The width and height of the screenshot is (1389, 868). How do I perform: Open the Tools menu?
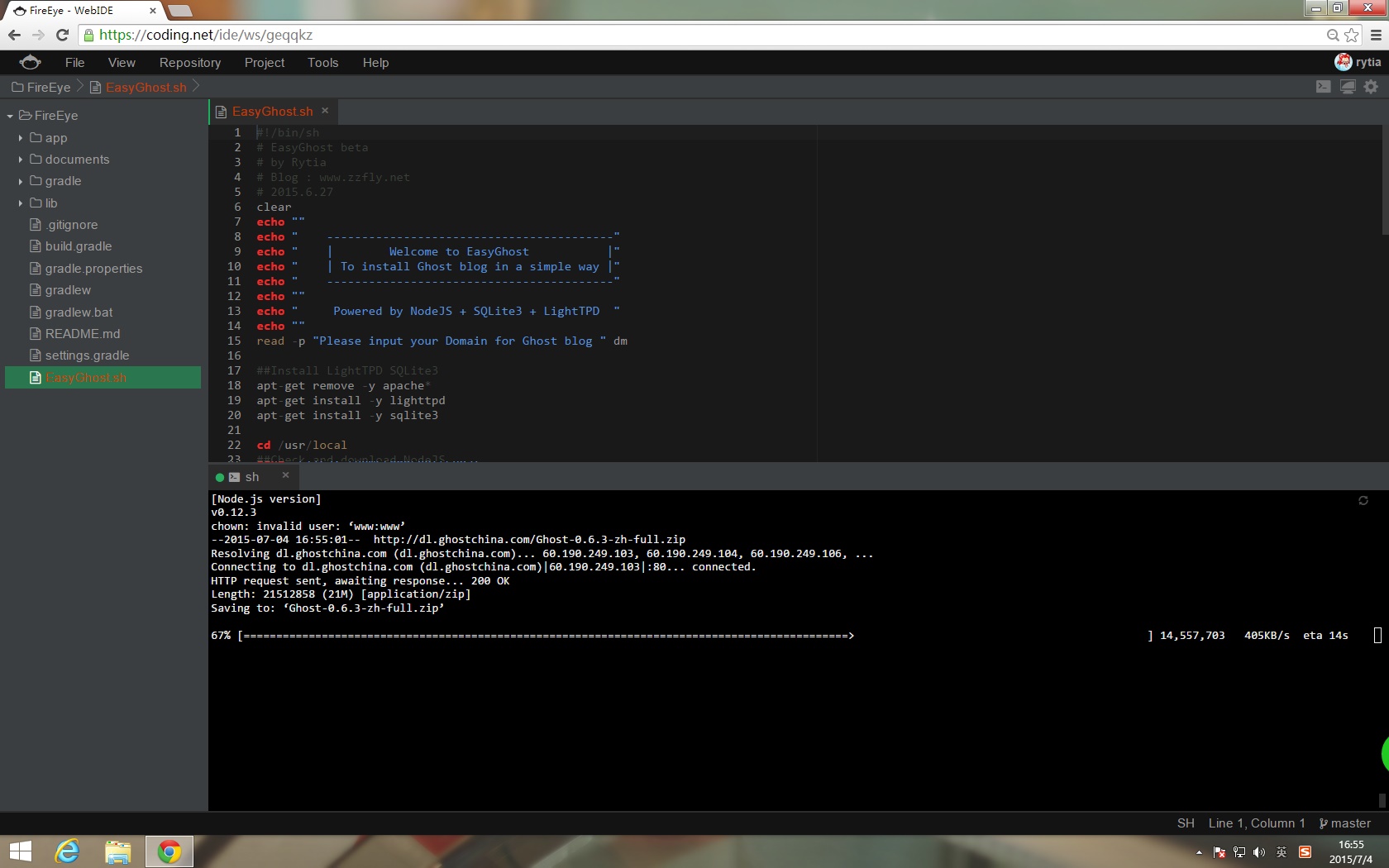pyautogui.click(x=323, y=63)
